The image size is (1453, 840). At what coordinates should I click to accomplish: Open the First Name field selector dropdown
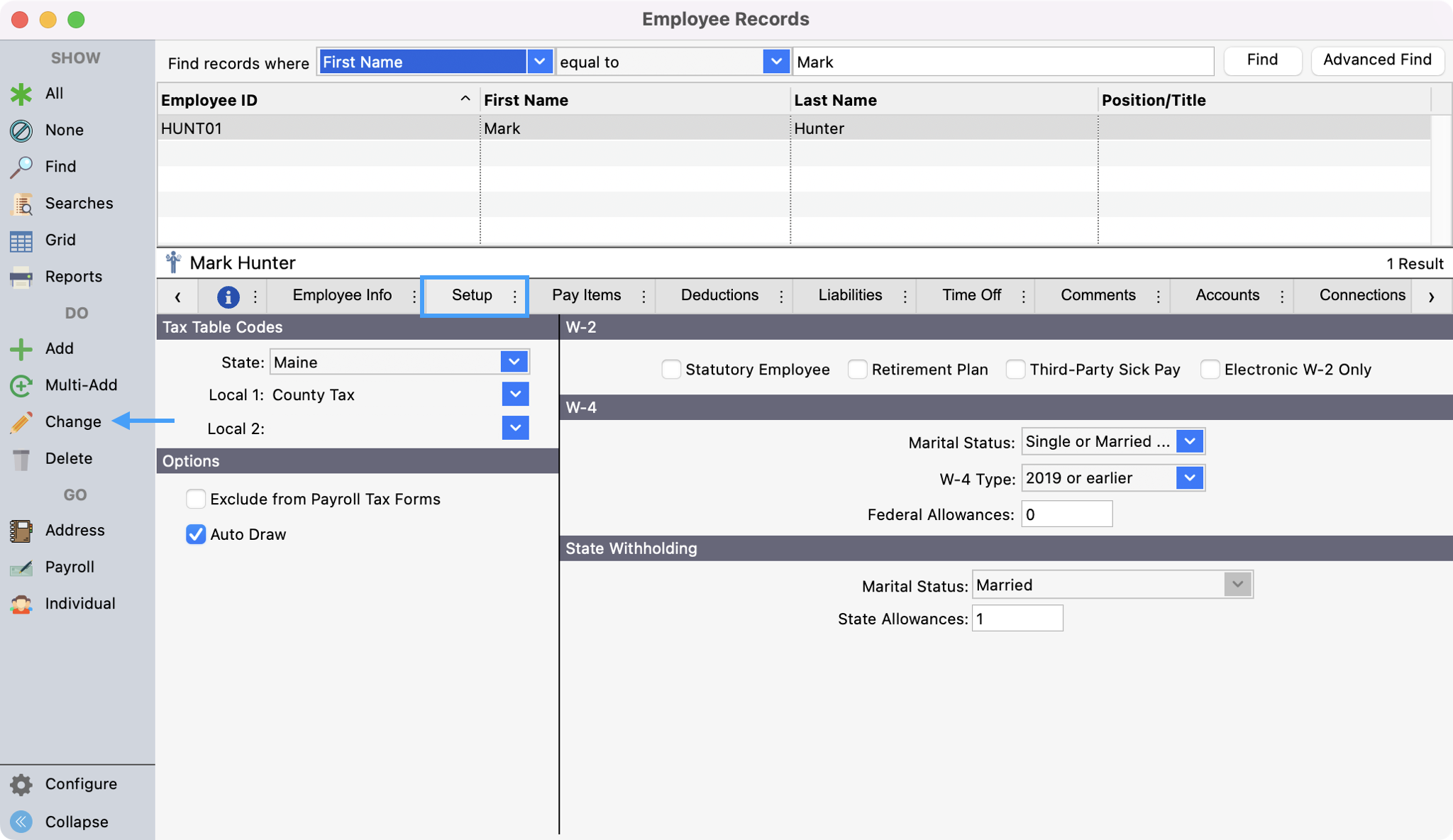[x=539, y=62]
